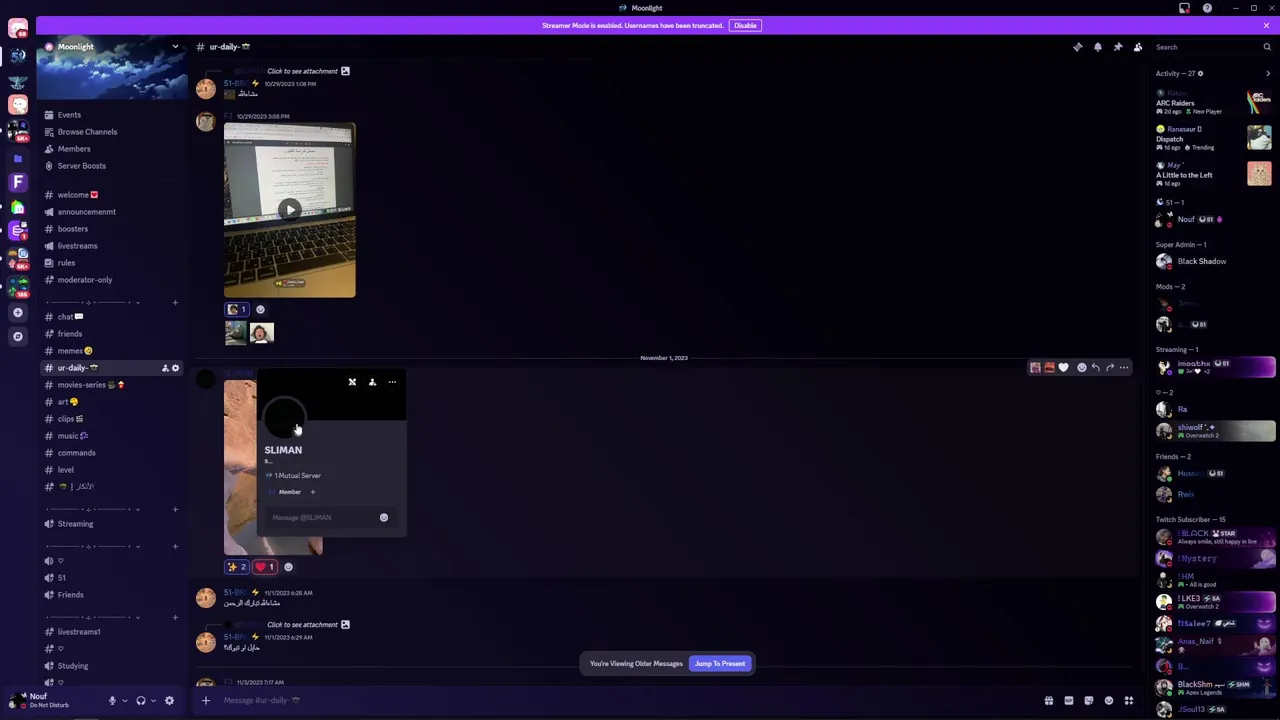Open Discord Direct Messages home
This screenshot has width=1280, height=720.
click(x=18, y=29)
